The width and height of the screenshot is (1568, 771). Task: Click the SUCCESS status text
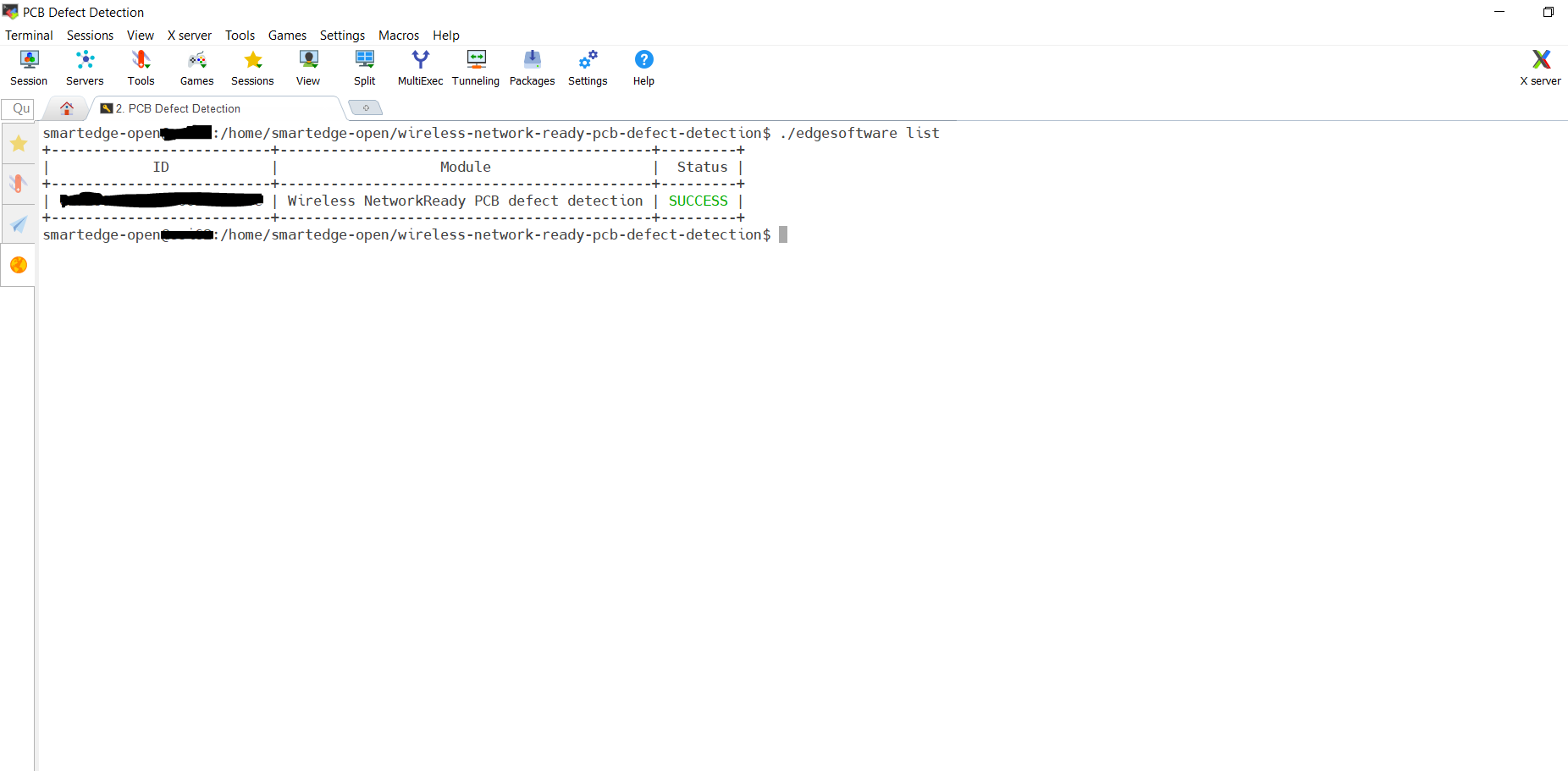698,201
